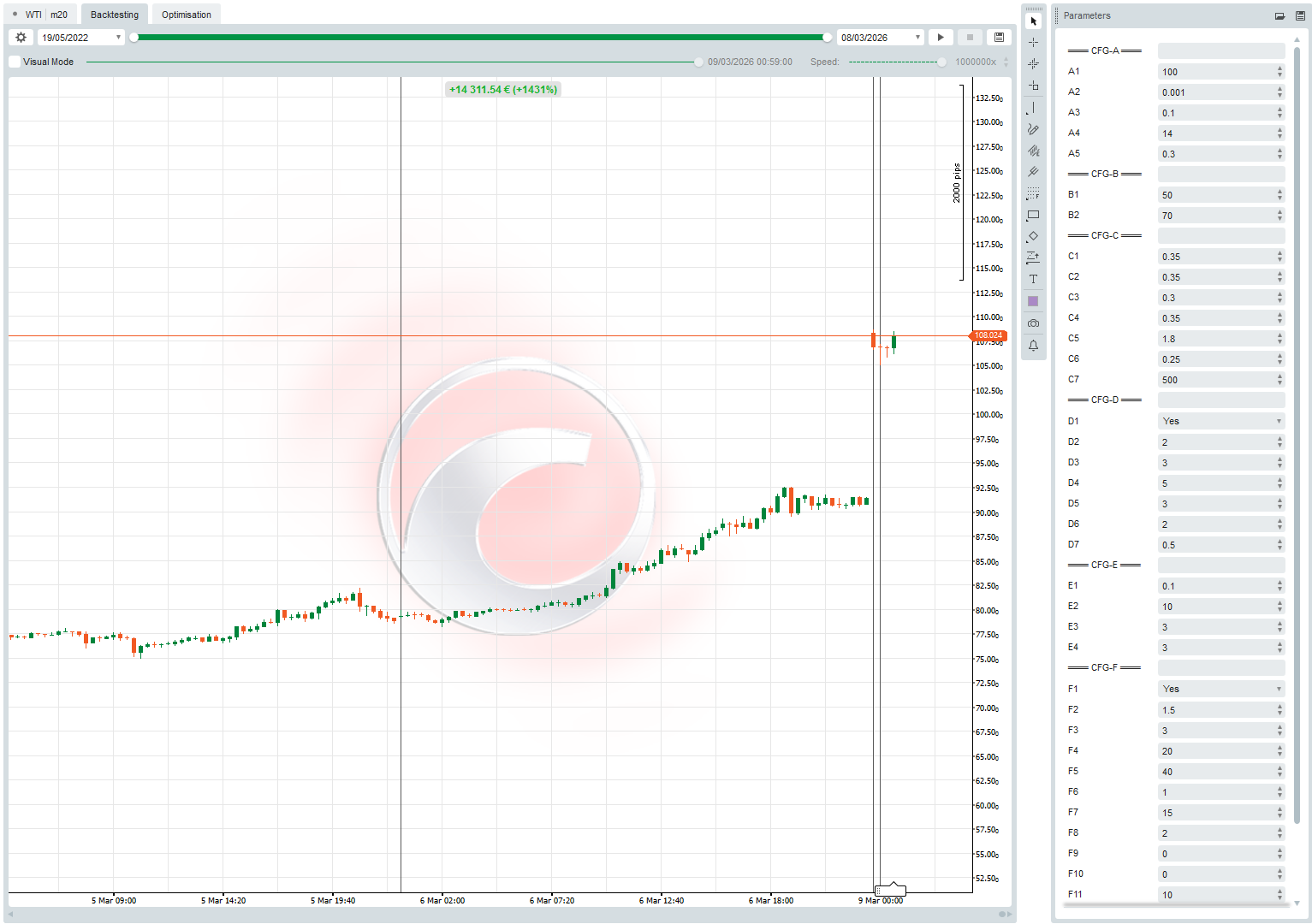Click the save report icon in the top toolbar
Image resolution: width=1312 pixels, height=924 pixels.
click(x=999, y=37)
